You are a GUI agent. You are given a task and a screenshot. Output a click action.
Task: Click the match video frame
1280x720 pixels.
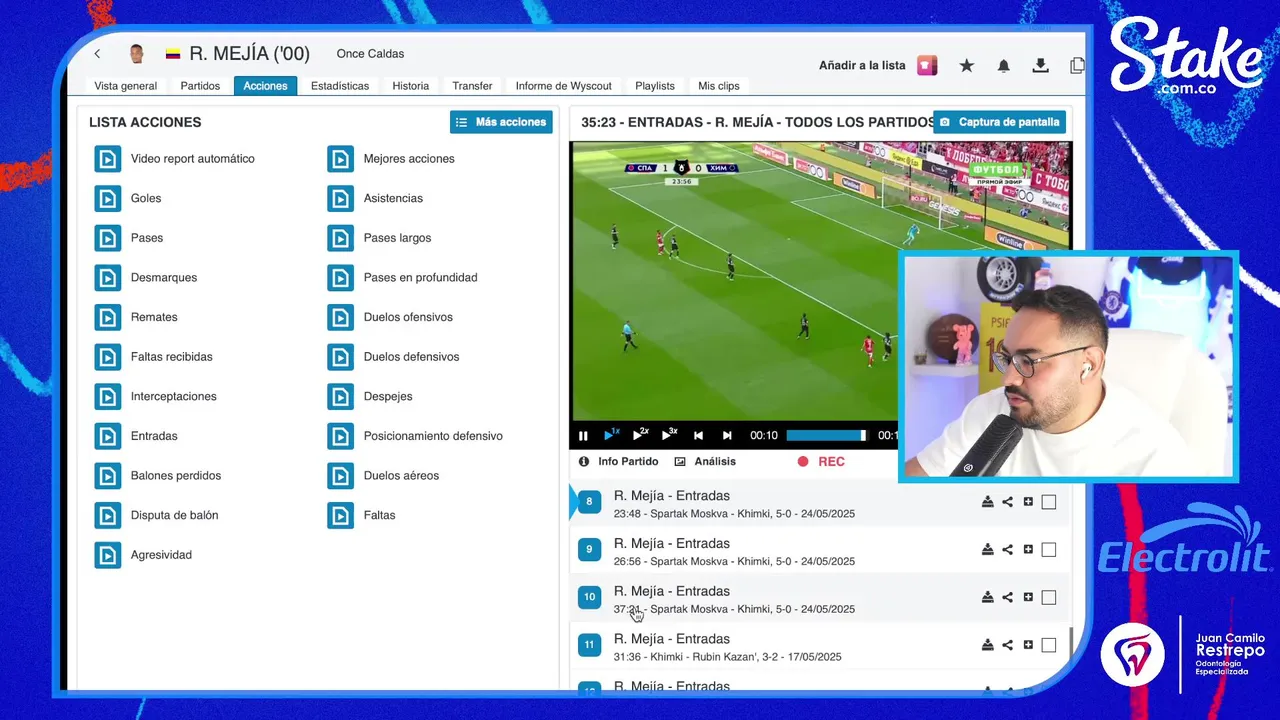pos(735,280)
